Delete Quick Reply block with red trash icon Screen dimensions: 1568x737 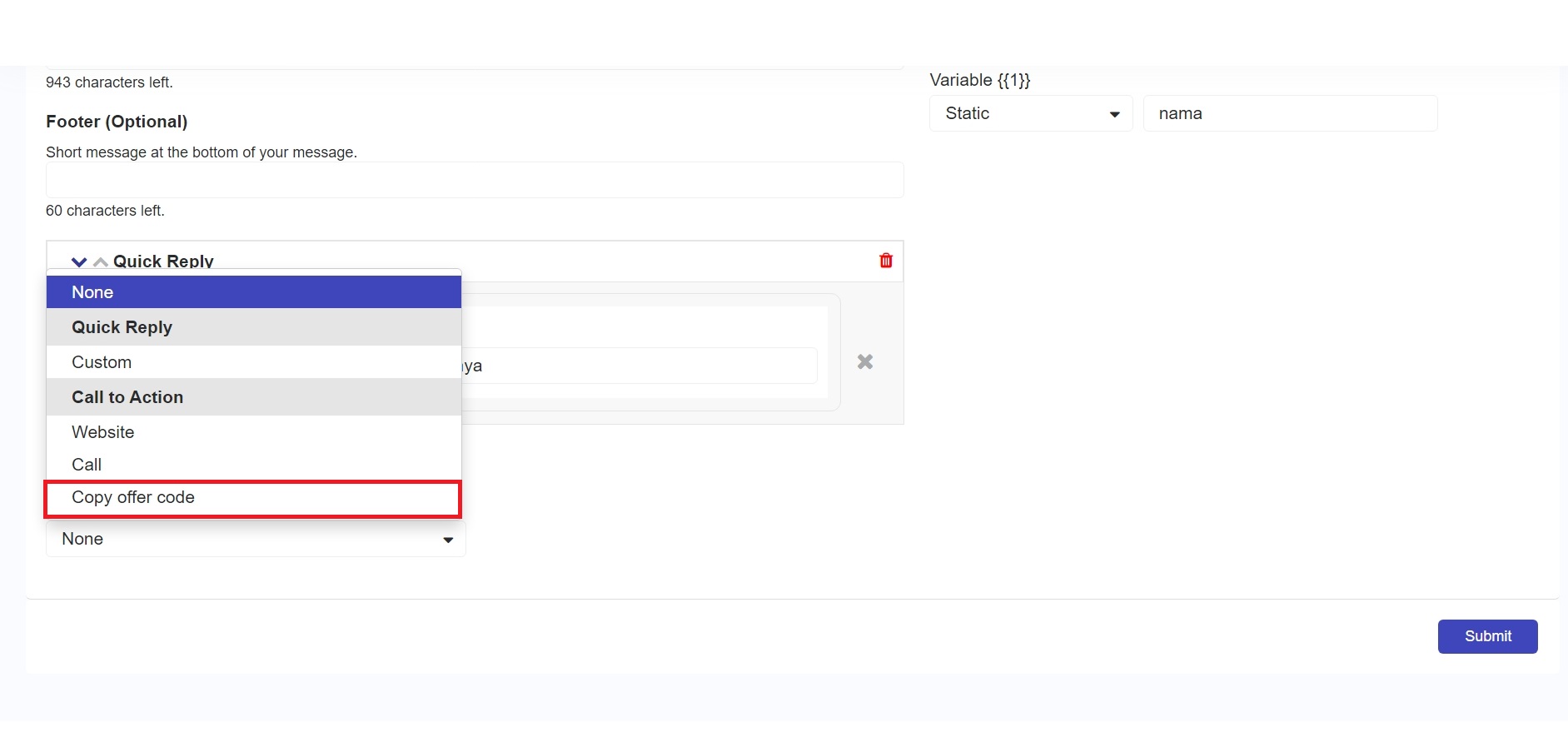886,261
